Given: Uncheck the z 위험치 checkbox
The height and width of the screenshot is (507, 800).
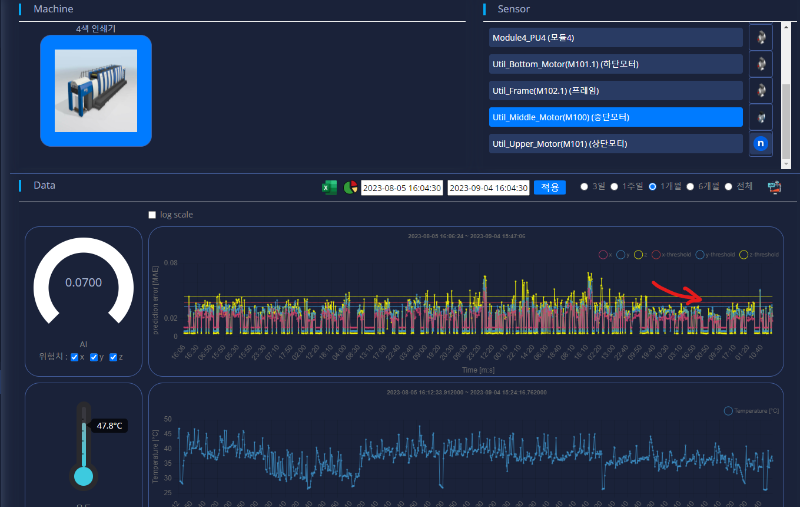Looking at the screenshot, I should pos(113,357).
